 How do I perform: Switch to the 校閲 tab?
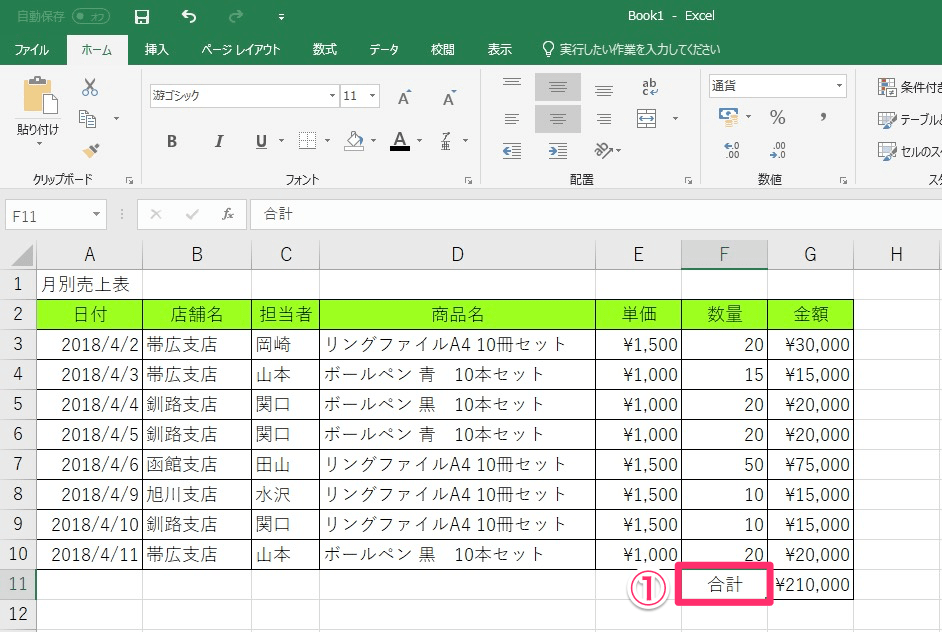[443, 50]
